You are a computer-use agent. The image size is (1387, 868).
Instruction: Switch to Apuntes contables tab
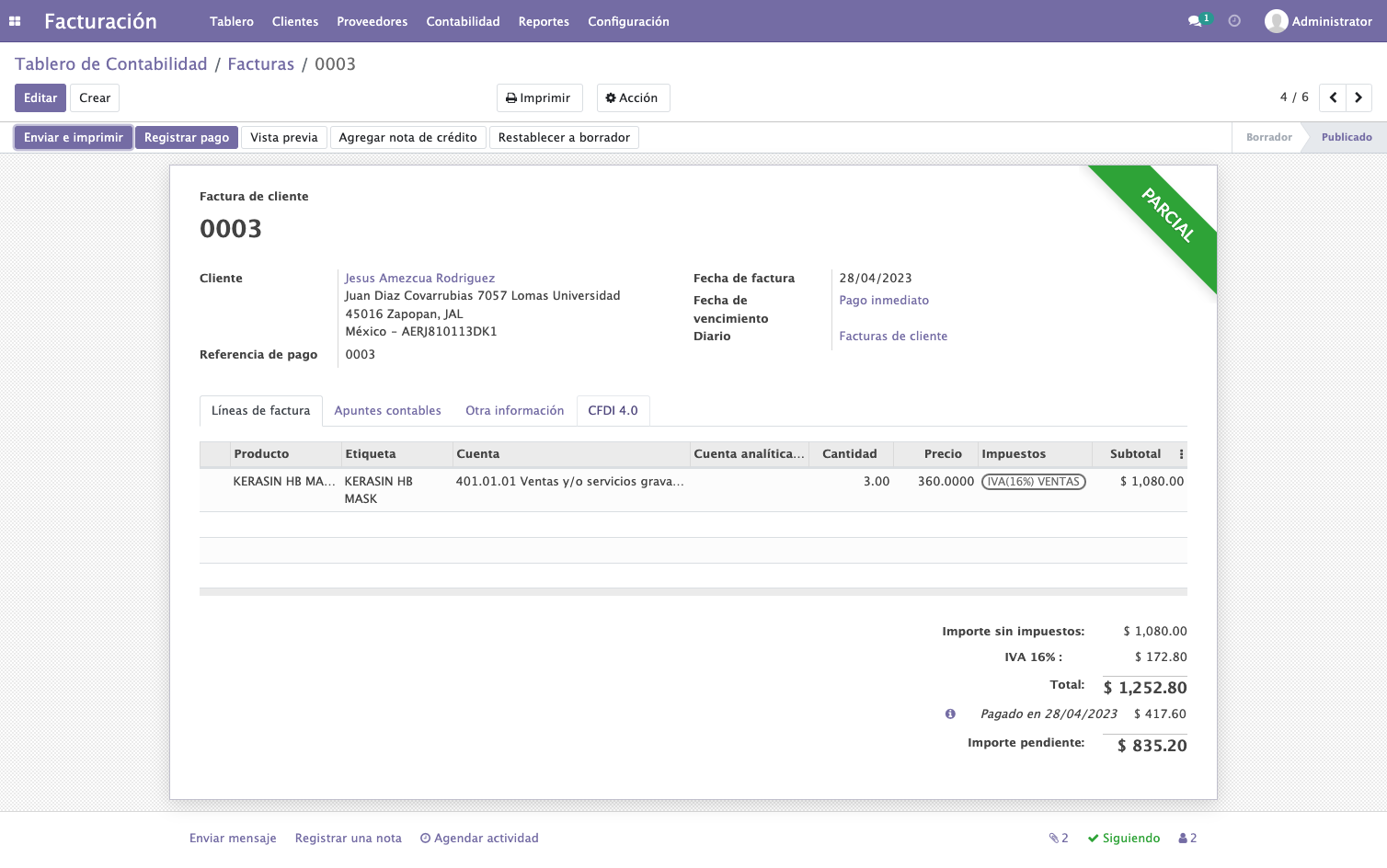pos(387,411)
